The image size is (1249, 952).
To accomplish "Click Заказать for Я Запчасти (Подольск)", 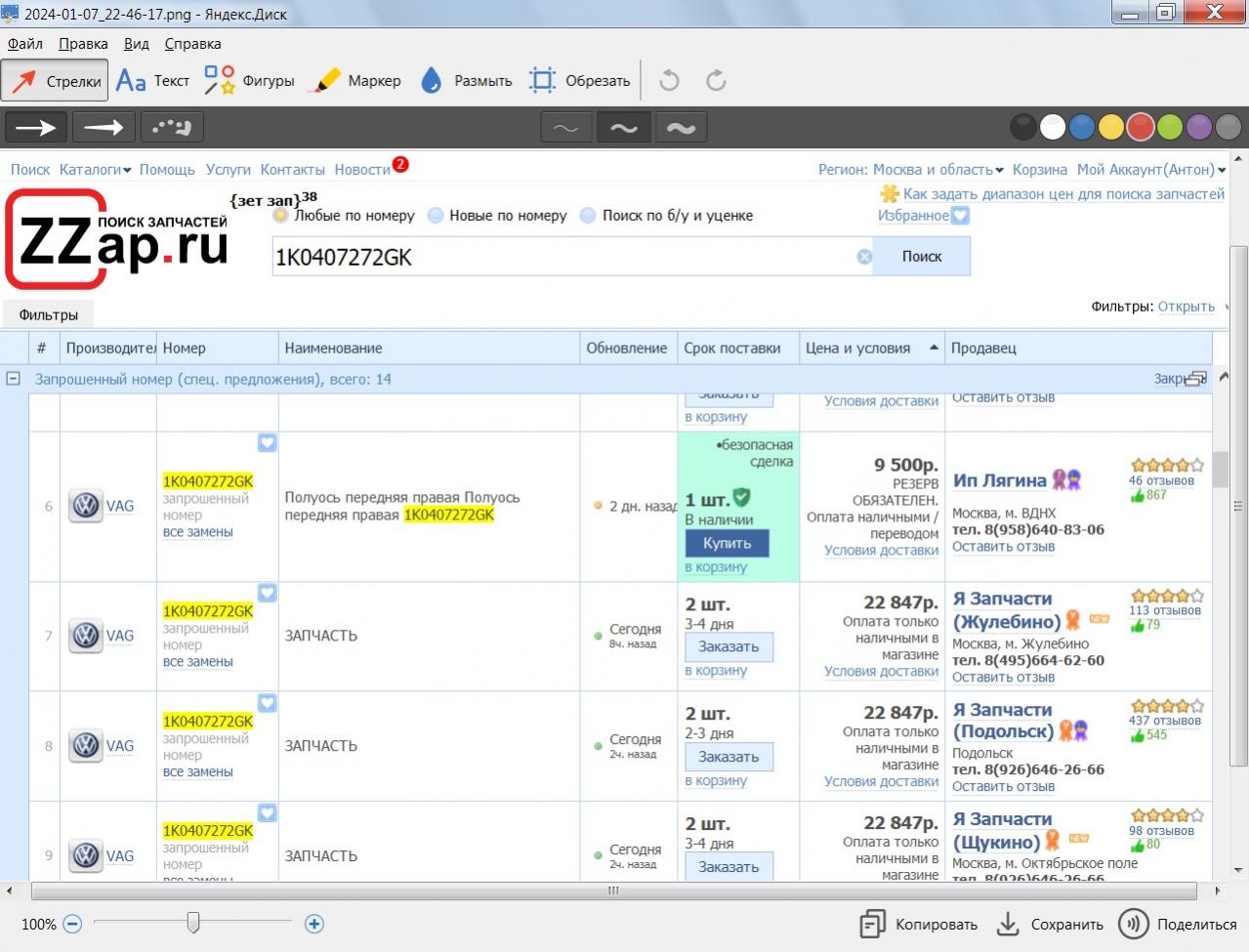I will pos(729,757).
